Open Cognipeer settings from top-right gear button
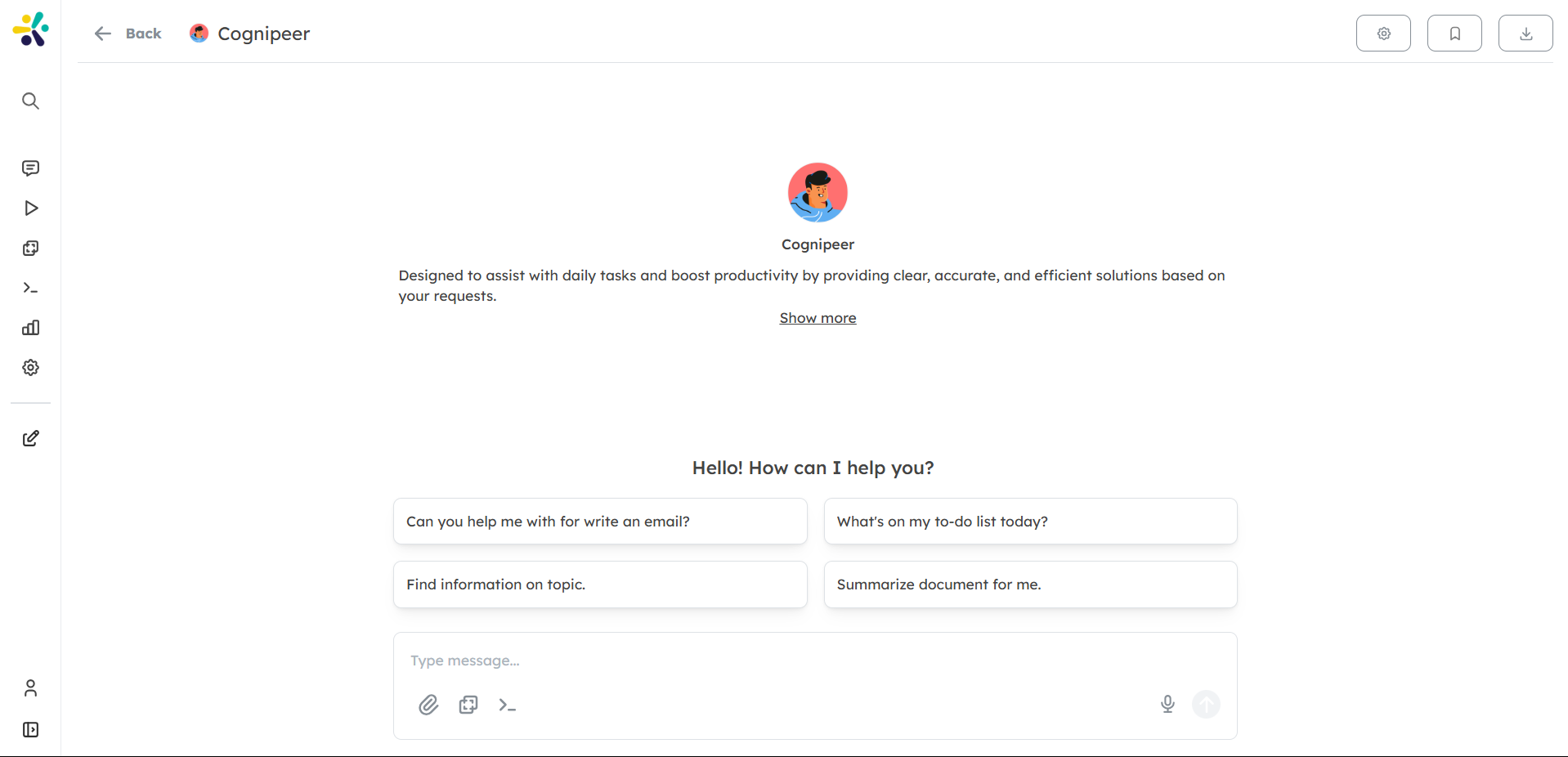This screenshot has height=757, width=1568. point(1383,33)
